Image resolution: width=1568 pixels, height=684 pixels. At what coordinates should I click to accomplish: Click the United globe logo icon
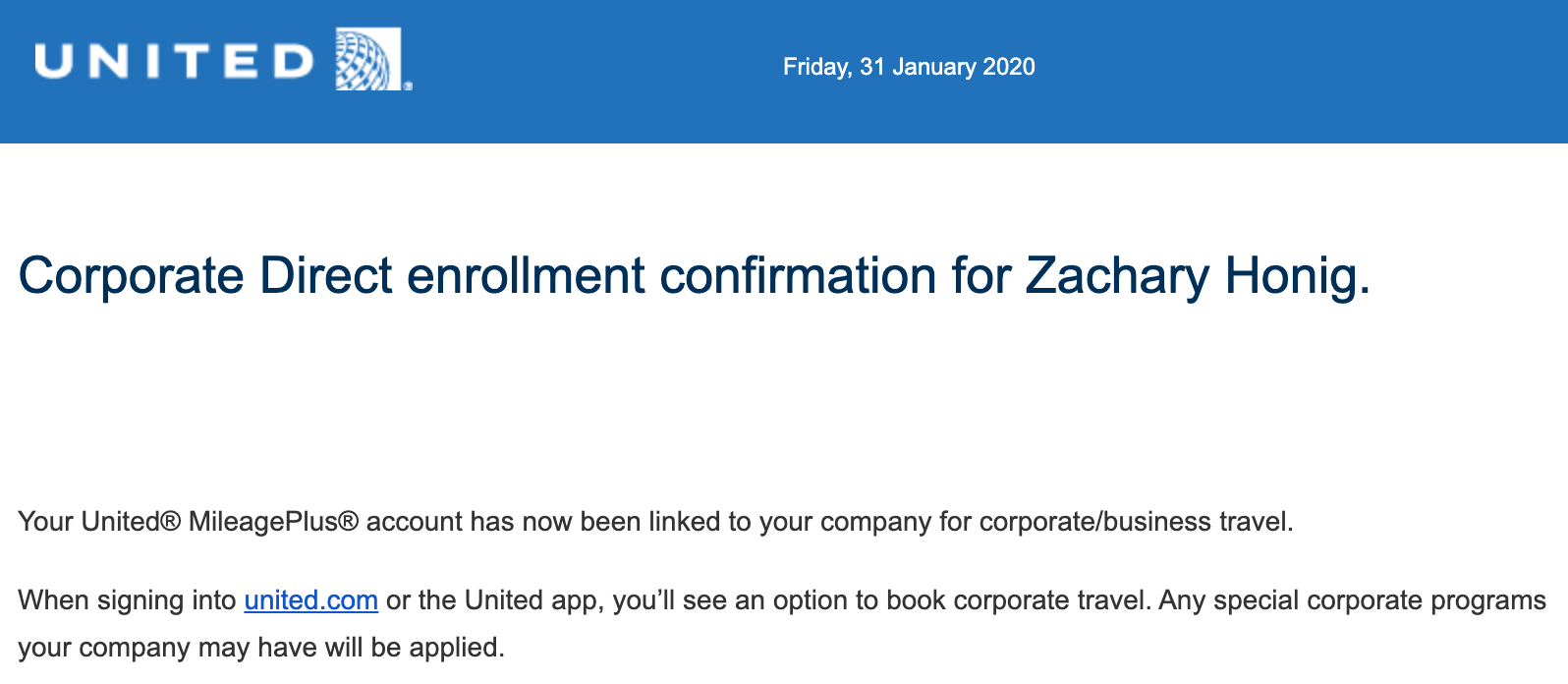click(368, 60)
